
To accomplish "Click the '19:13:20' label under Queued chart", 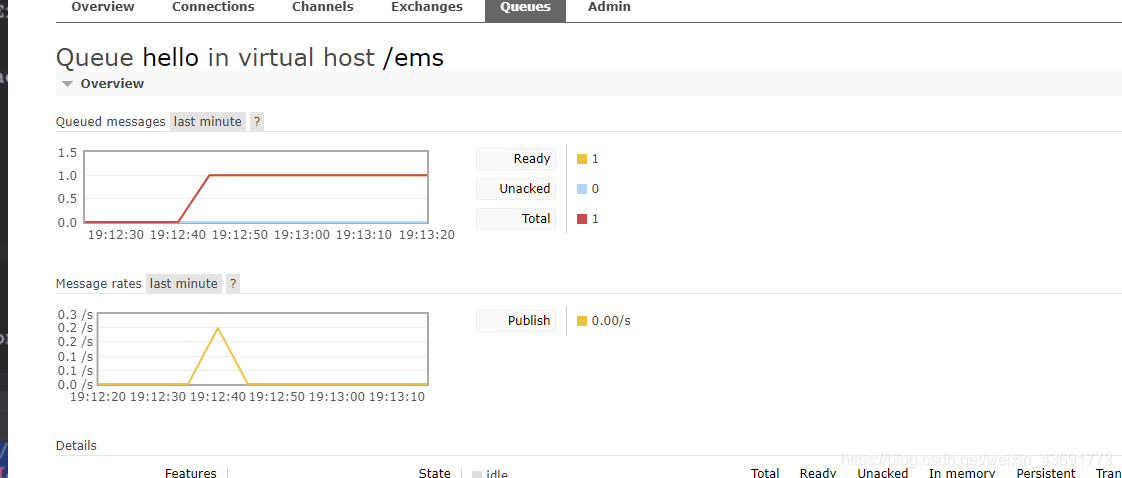I will point(426,235).
